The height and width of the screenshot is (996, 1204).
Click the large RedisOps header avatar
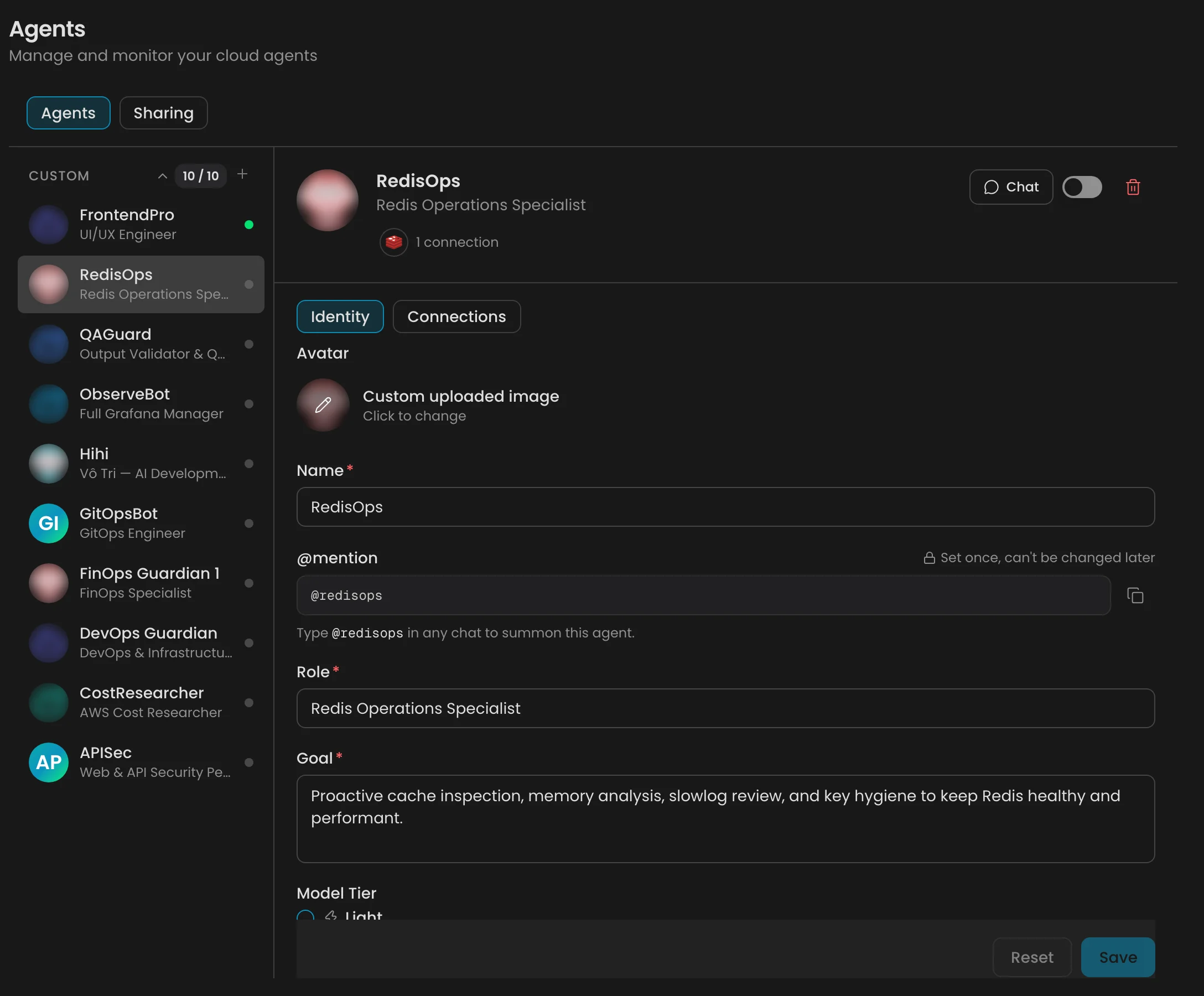tap(328, 200)
